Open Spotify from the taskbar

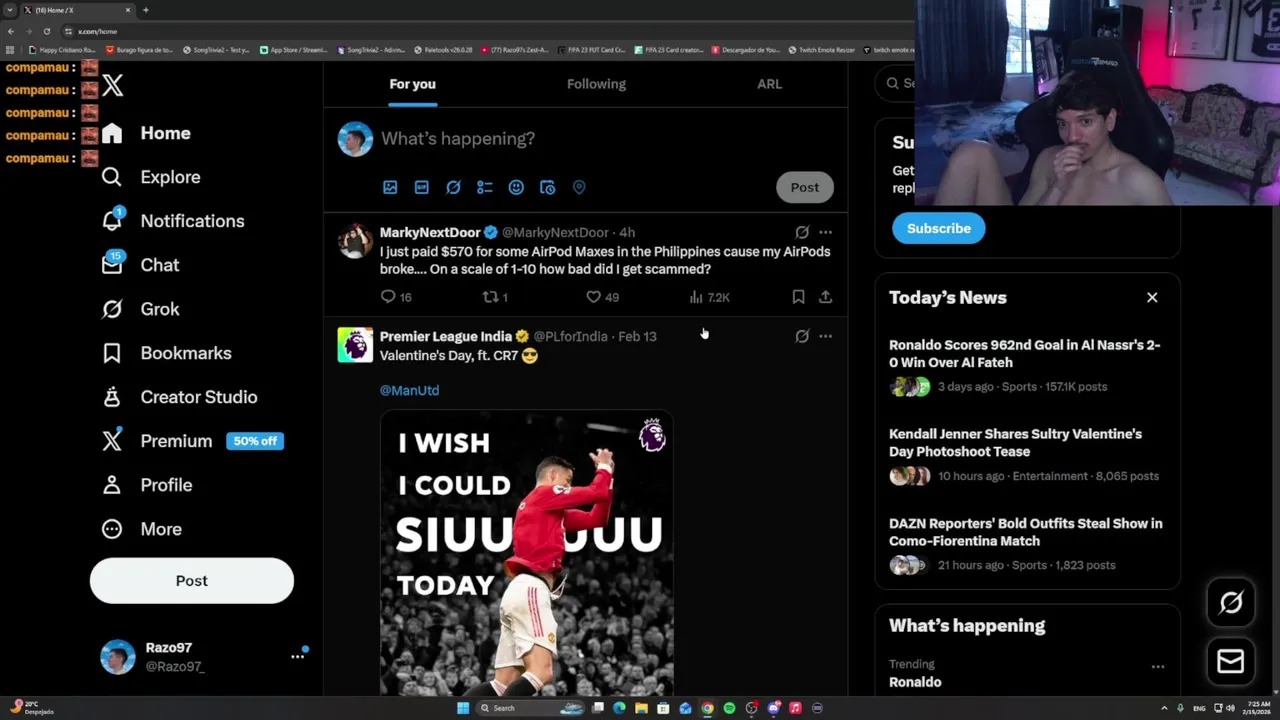pos(729,708)
